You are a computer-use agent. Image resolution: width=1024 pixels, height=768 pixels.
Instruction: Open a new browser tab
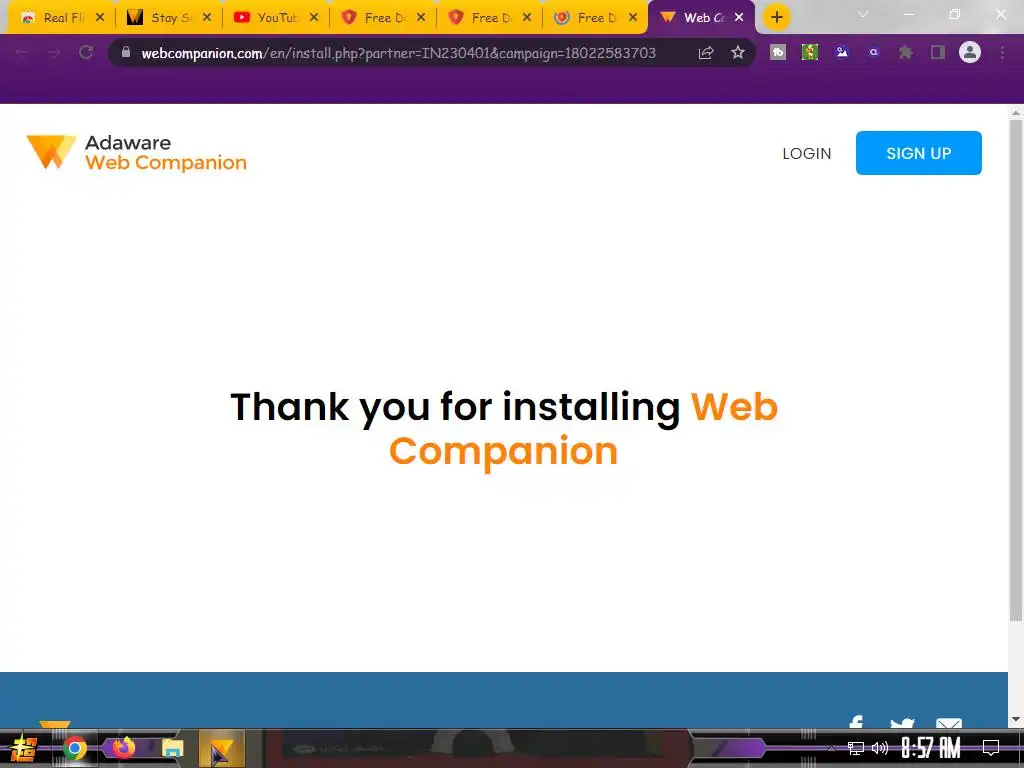(x=776, y=18)
